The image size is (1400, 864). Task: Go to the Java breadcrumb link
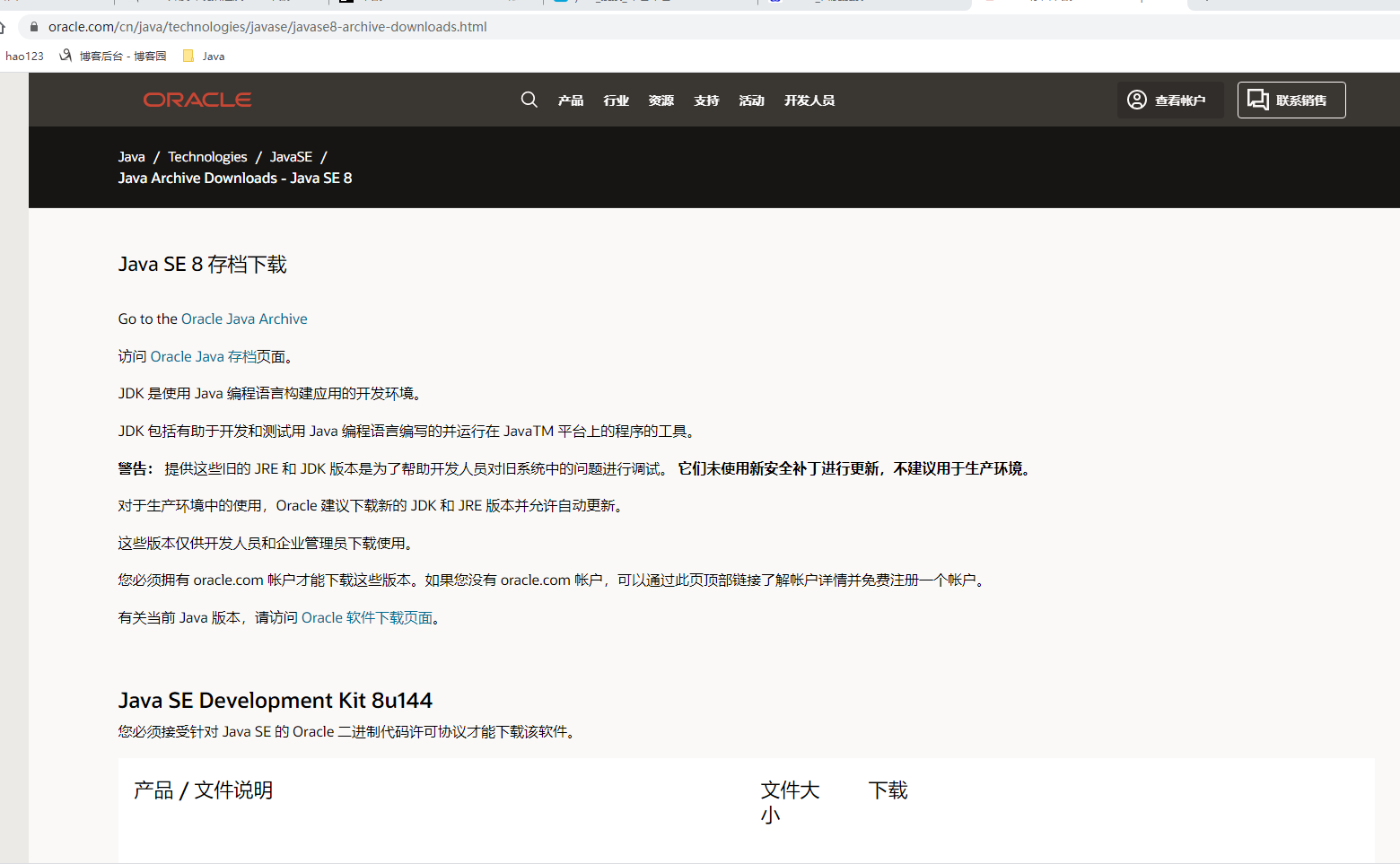[x=131, y=157]
